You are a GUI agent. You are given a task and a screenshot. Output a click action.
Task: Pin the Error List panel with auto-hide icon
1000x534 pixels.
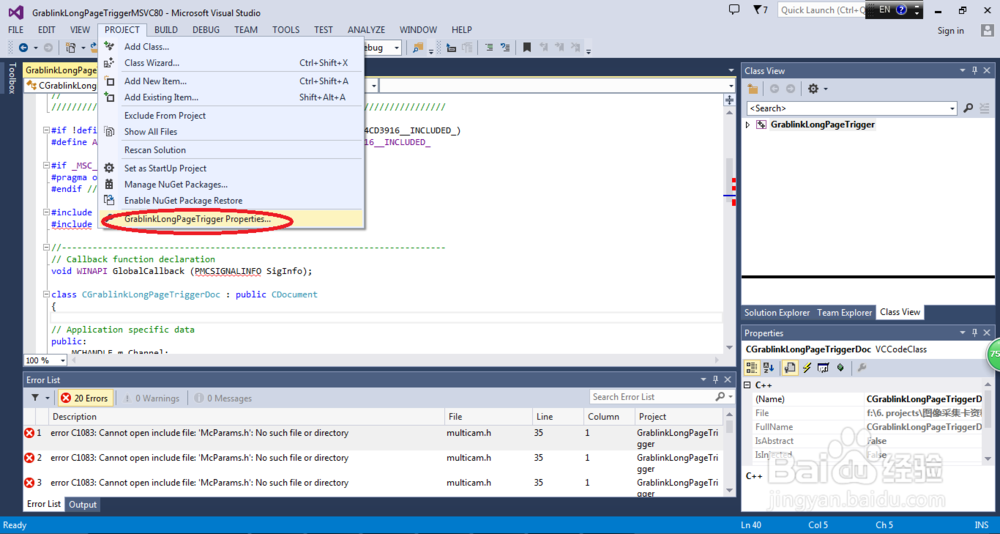click(716, 380)
